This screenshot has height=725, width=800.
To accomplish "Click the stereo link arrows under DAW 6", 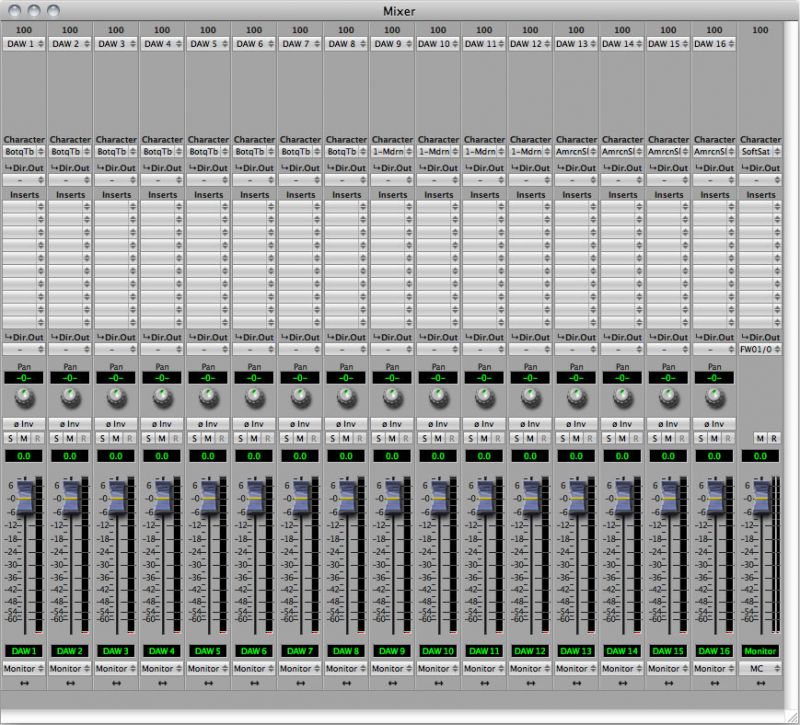I will [x=254, y=683].
